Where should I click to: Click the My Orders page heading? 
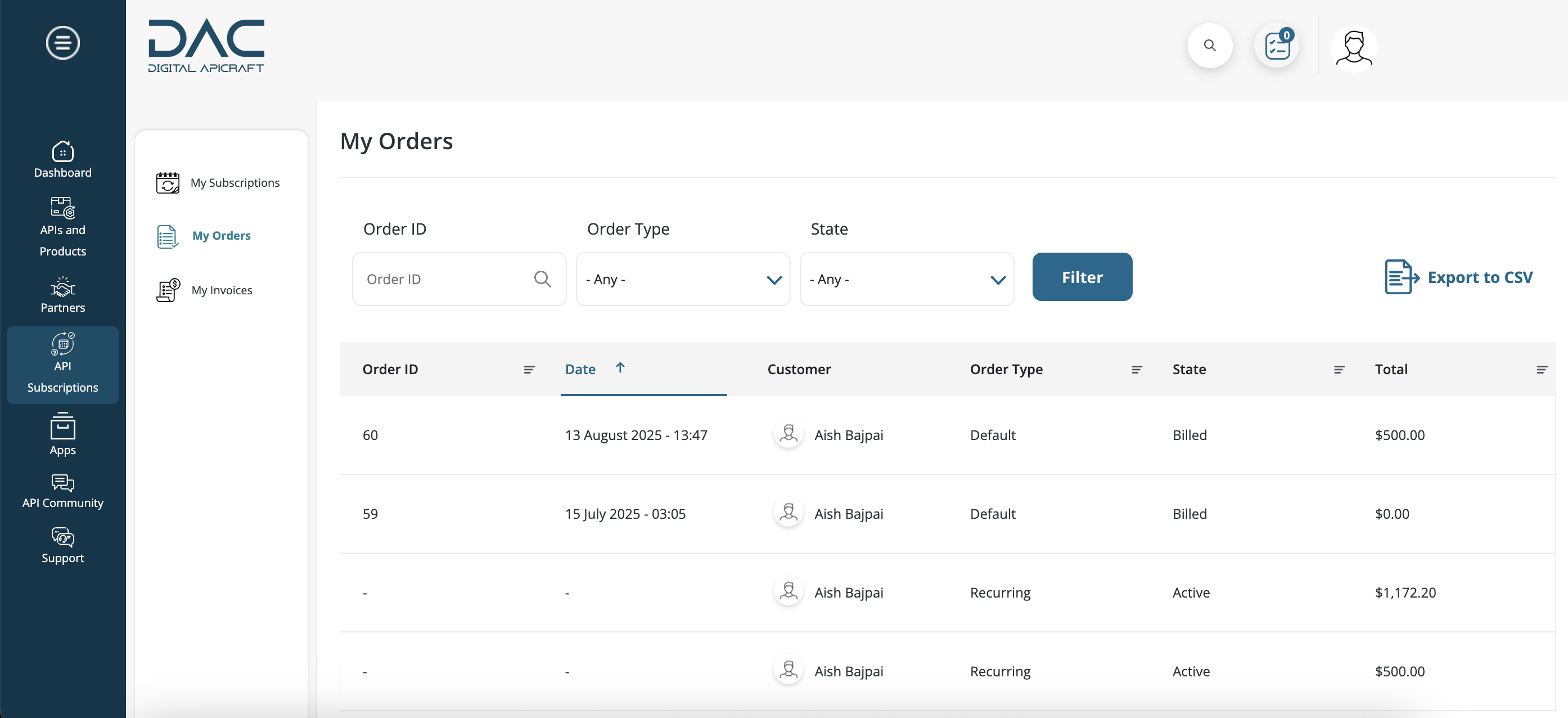click(x=396, y=141)
